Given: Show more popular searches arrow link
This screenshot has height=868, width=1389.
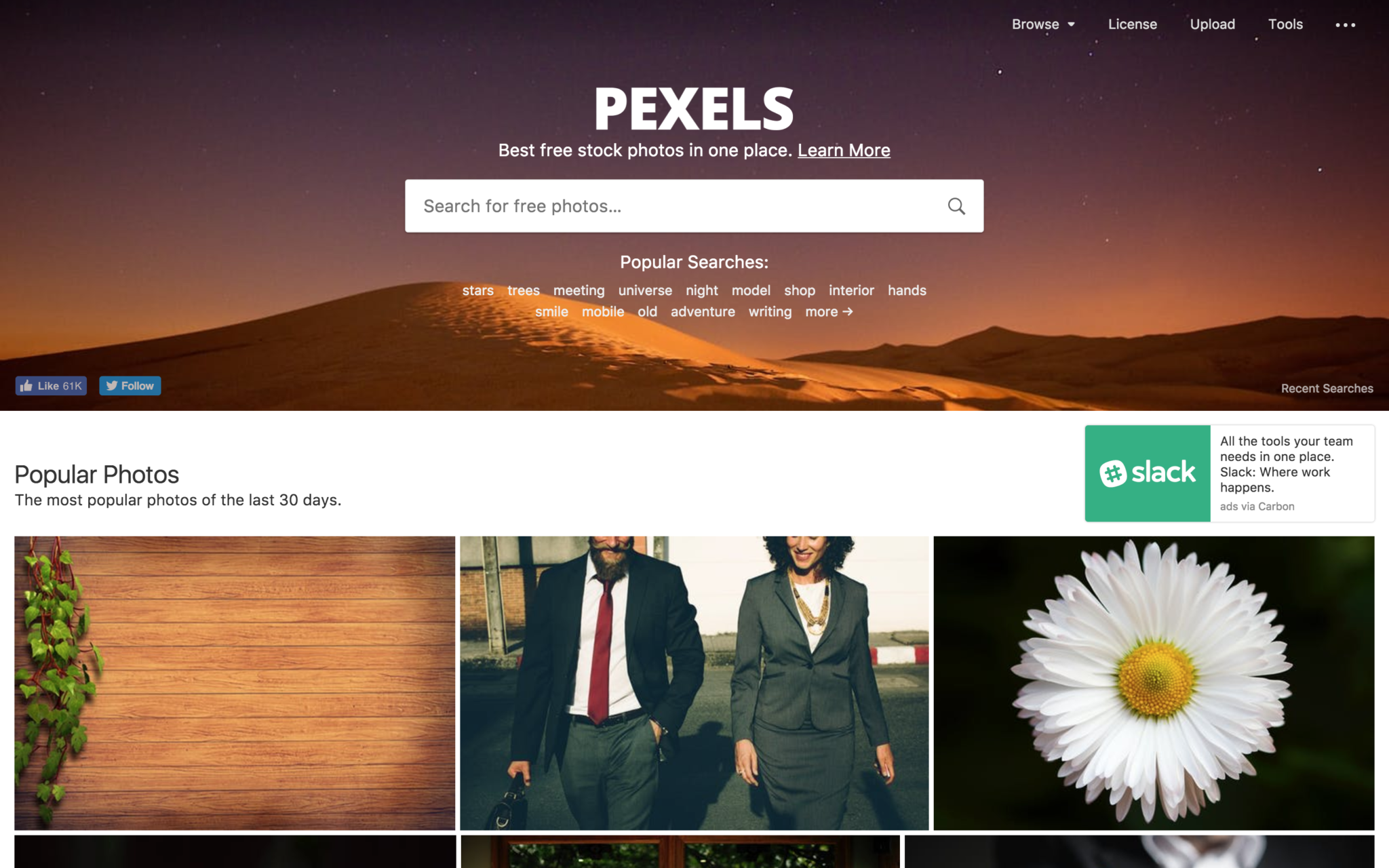Looking at the screenshot, I should pyautogui.click(x=829, y=312).
